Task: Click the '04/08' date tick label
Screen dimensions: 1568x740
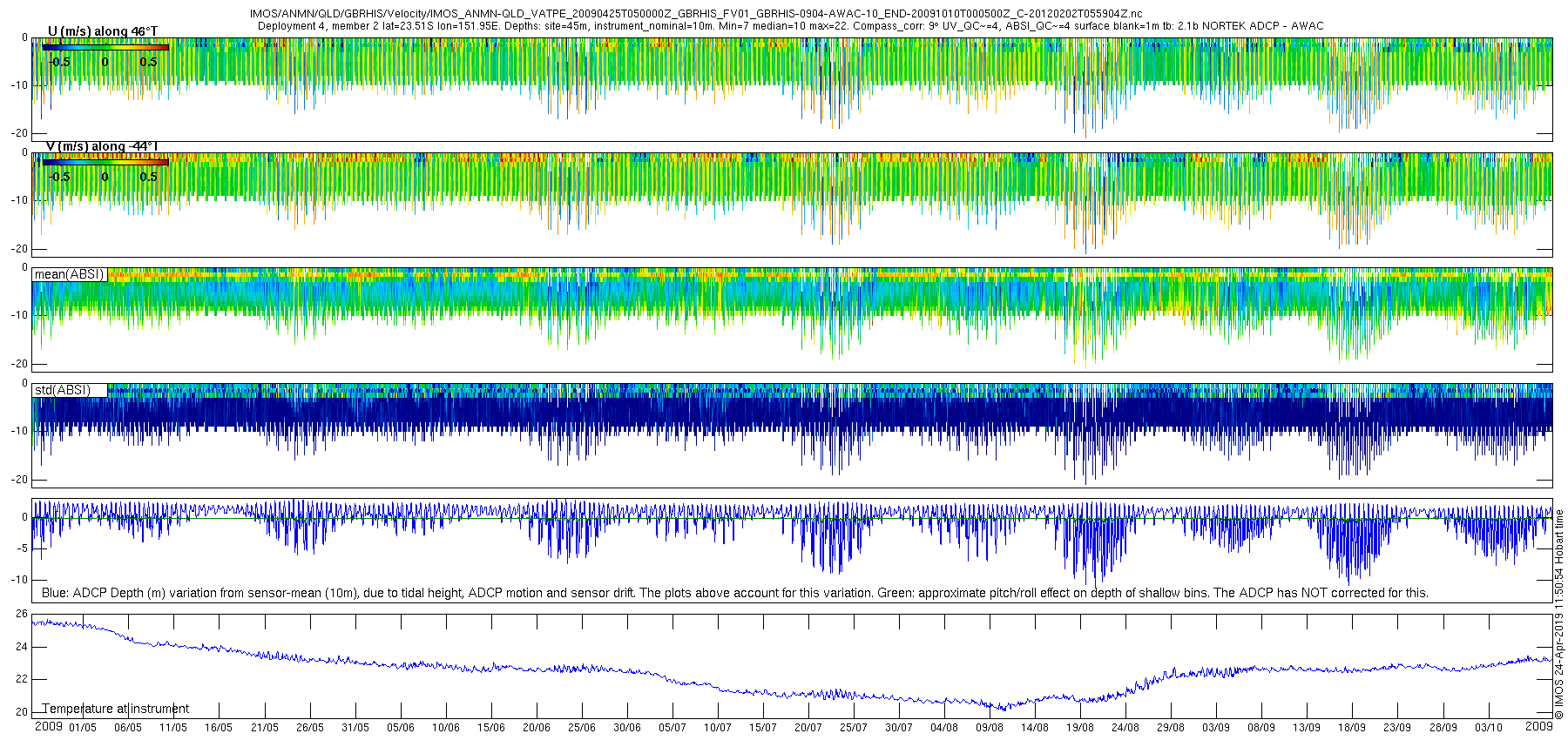Action: (944, 728)
